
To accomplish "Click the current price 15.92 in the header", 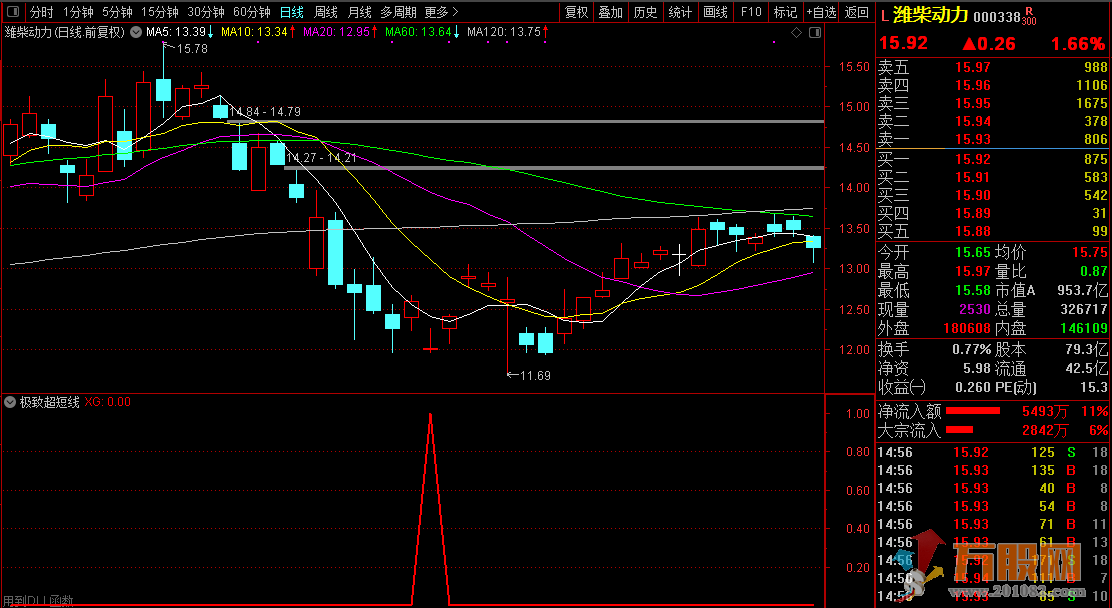I will coord(904,44).
